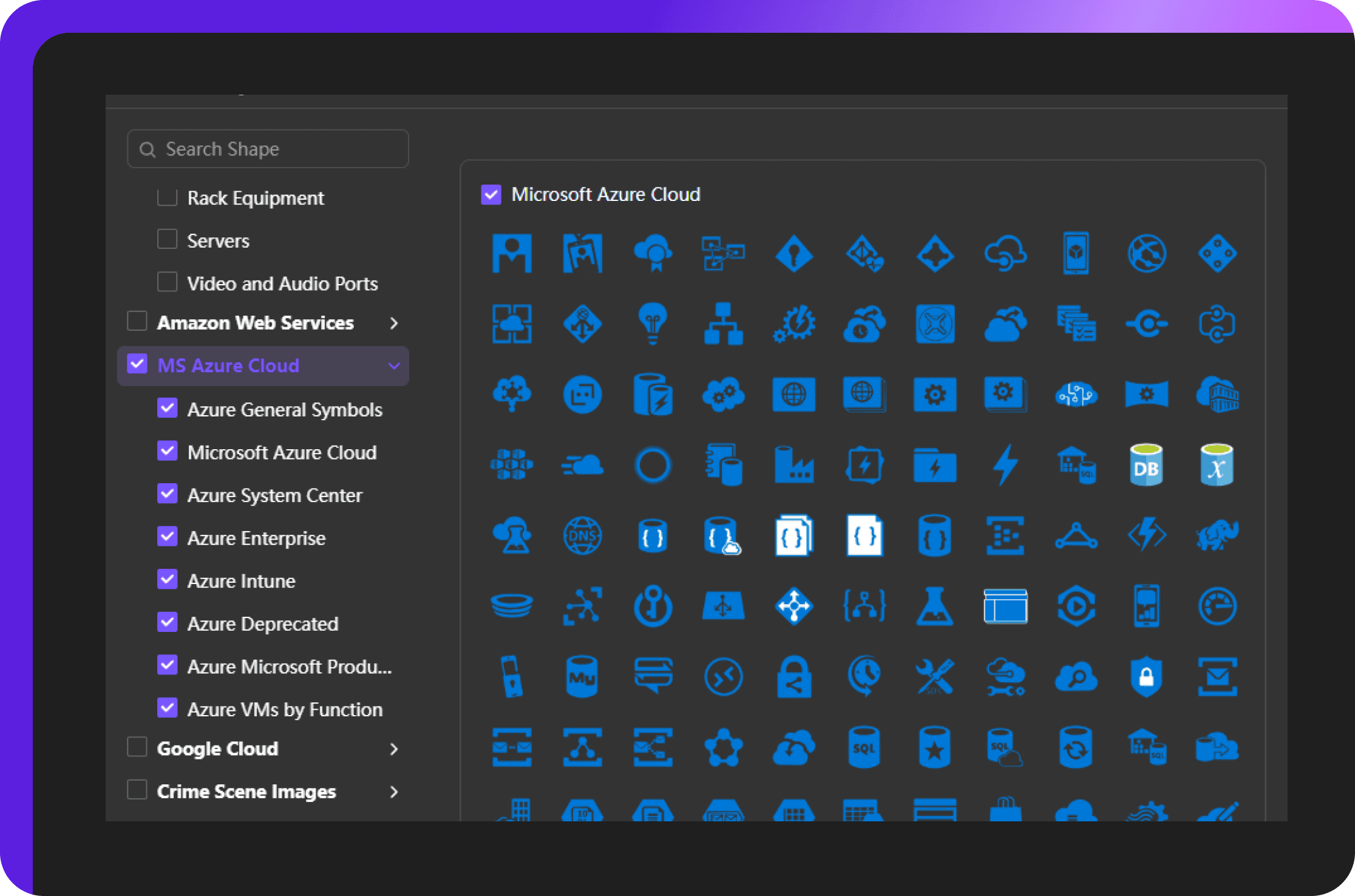The width and height of the screenshot is (1355, 896).
Task: Choose the blue elephant HDInsight icon
Action: click(x=1217, y=536)
